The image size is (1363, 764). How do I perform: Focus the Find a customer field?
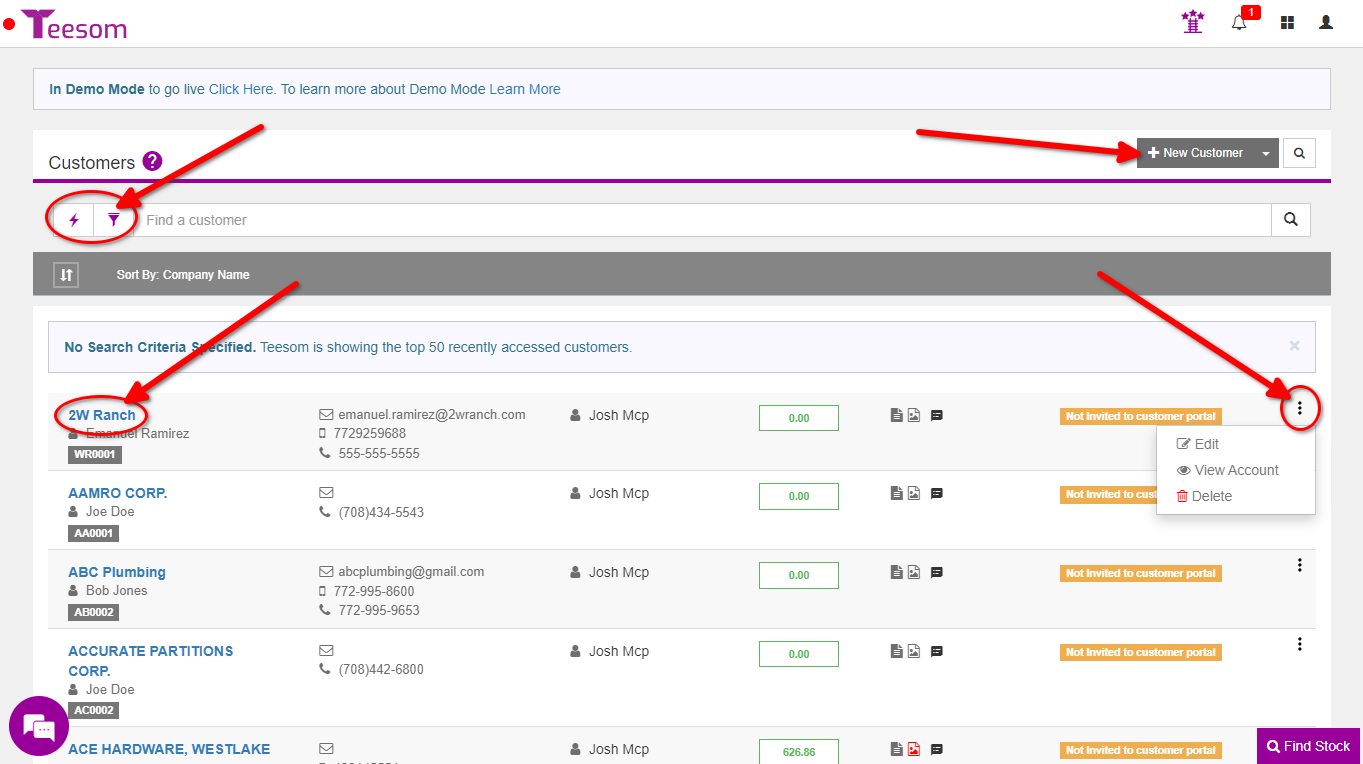(x=703, y=220)
